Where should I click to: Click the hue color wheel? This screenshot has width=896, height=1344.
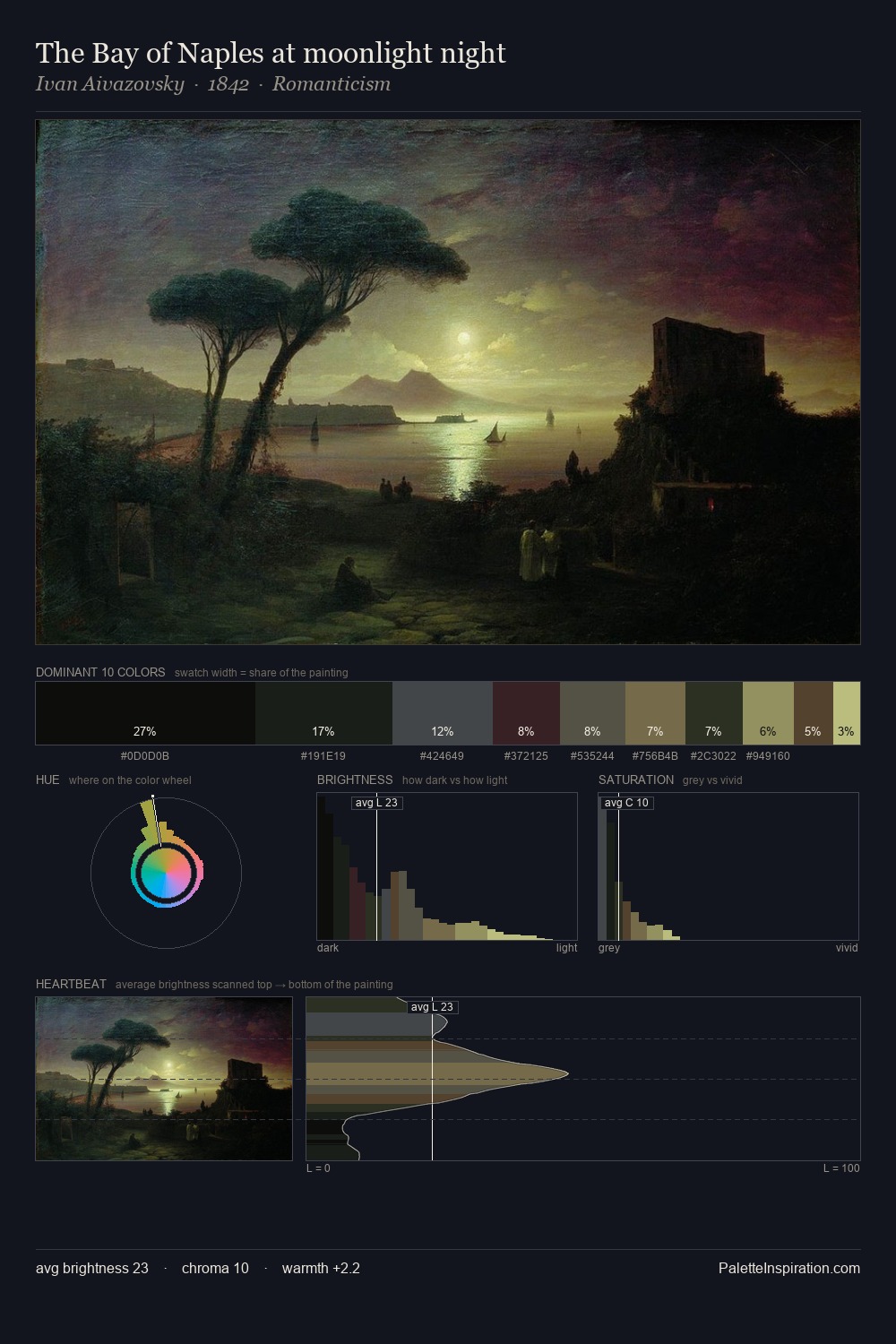click(x=166, y=873)
